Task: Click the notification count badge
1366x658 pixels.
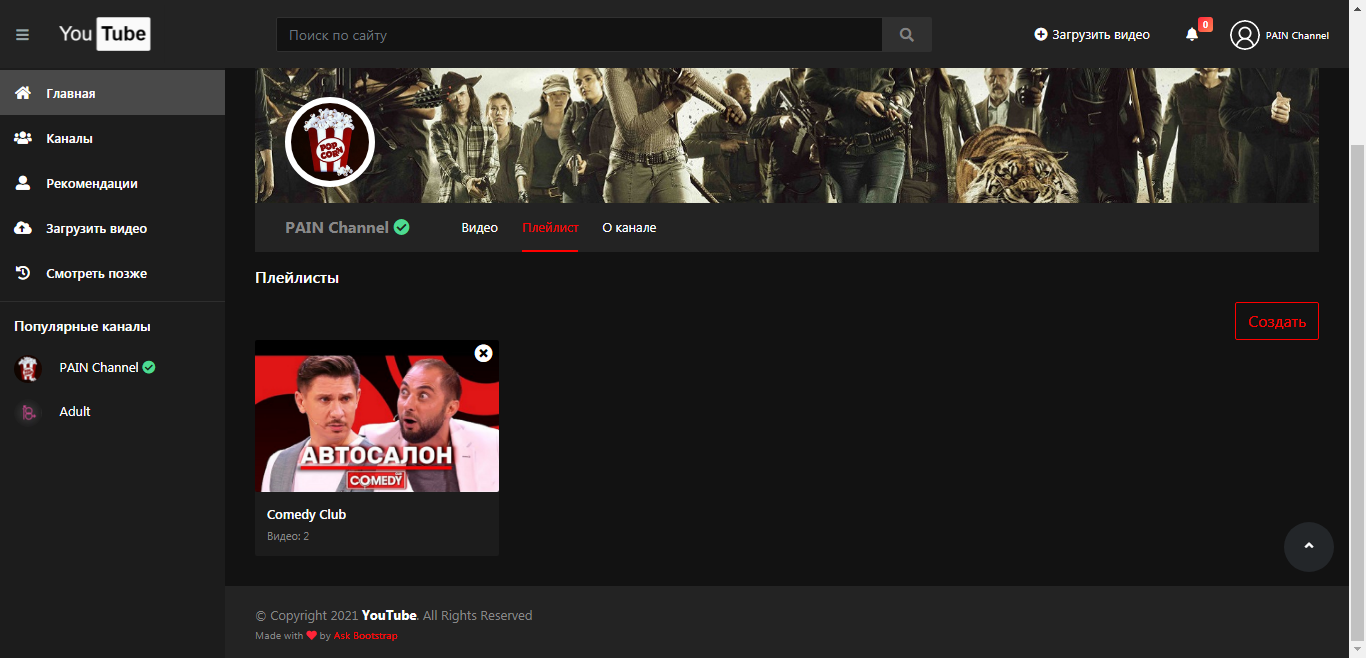Action: [x=1205, y=24]
